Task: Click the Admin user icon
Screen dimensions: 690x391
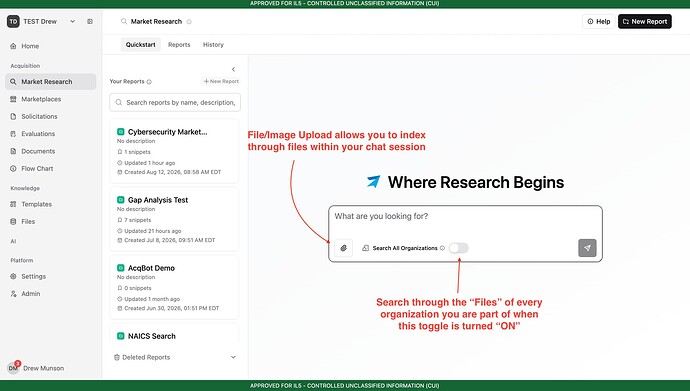Action: tap(13, 293)
